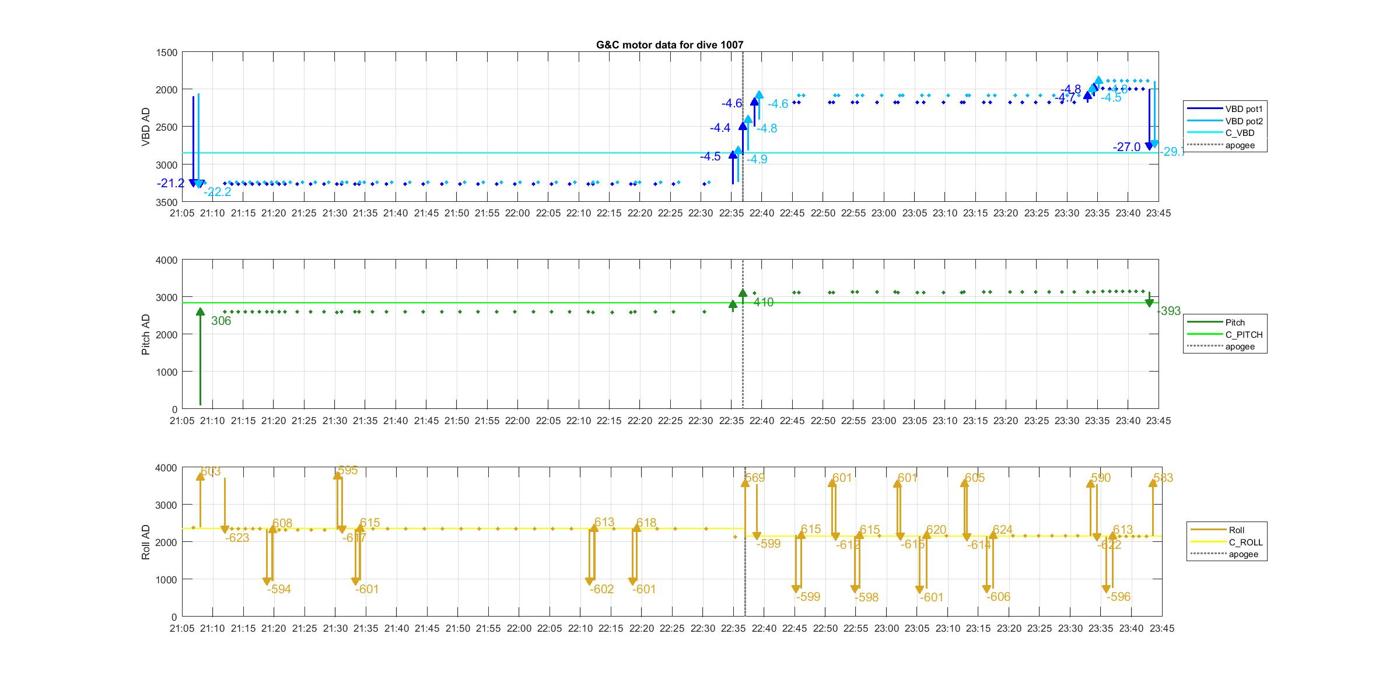Click the "306" pitch data label

pyautogui.click(x=221, y=321)
